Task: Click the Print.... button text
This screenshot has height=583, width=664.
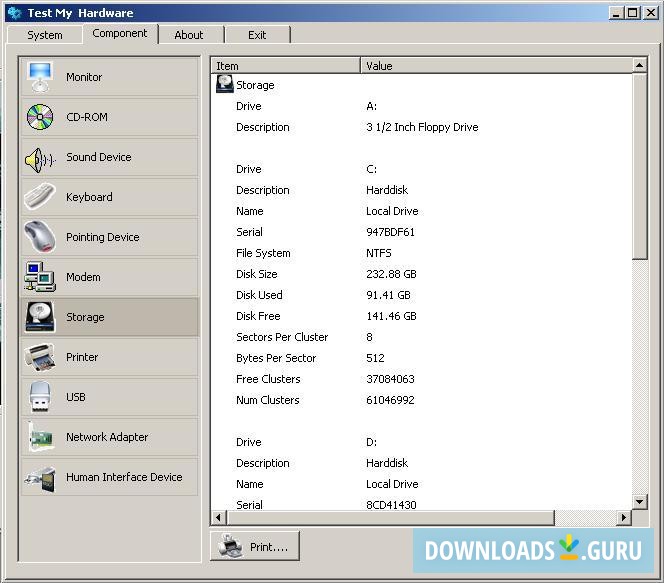Action: (269, 547)
